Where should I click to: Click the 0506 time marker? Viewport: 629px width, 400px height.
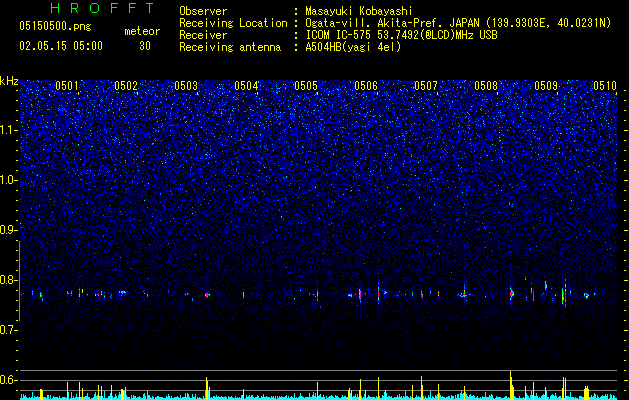tap(366, 86)
